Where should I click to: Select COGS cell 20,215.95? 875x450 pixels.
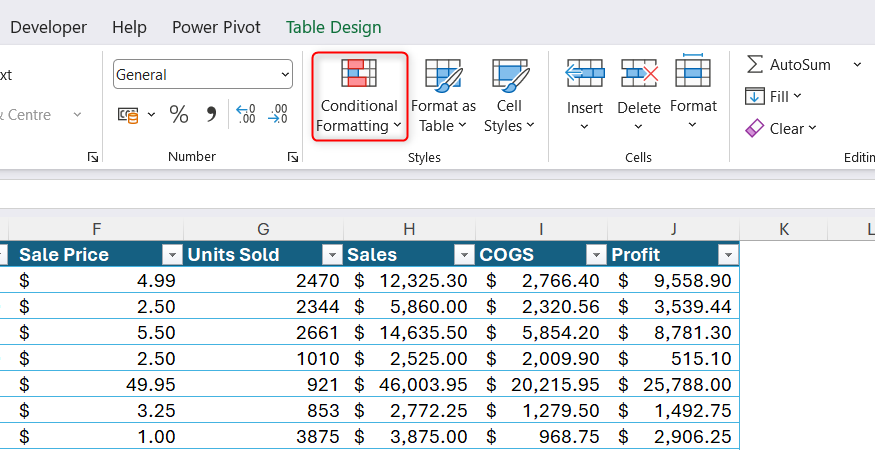(541, 384)
